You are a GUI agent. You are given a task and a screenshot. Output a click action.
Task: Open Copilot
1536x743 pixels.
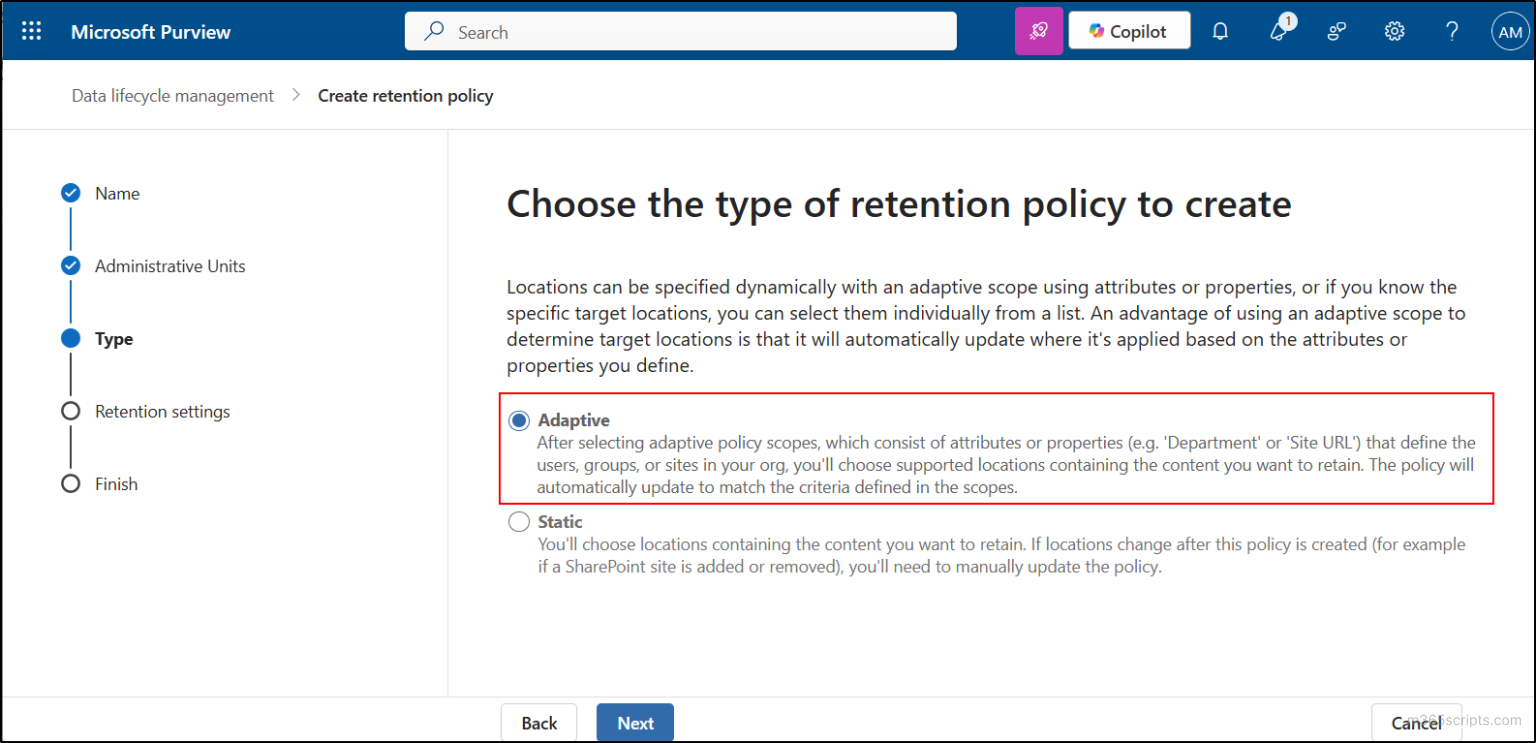pyautogui.click(x=1129, y=31)
